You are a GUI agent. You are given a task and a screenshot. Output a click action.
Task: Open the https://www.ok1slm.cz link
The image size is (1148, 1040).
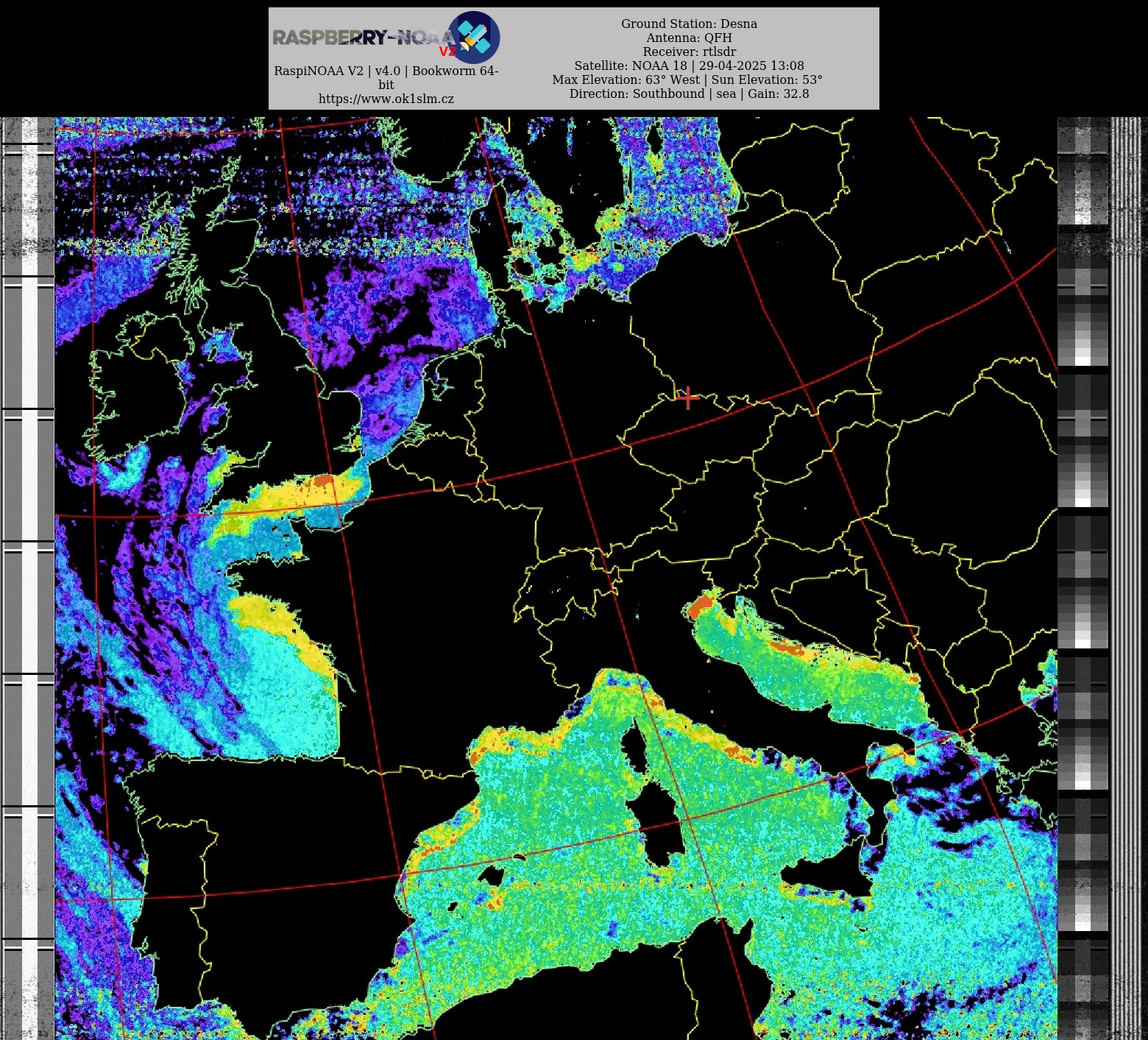[386, 99]
